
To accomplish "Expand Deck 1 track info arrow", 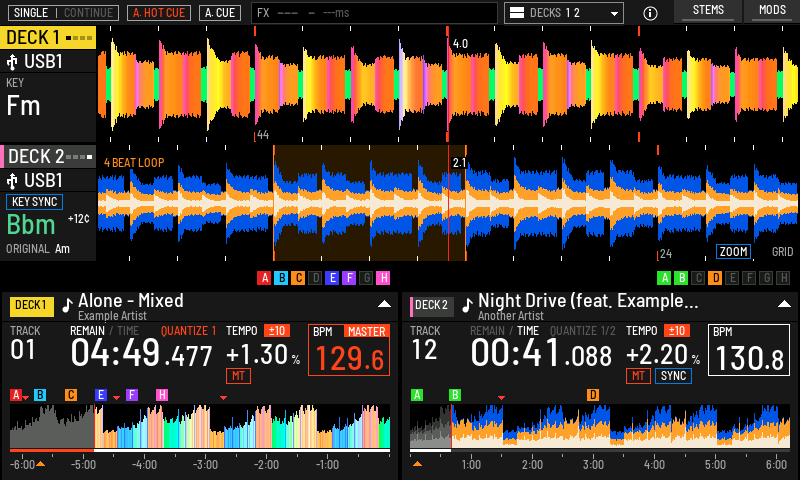I will tap(384, 304).
